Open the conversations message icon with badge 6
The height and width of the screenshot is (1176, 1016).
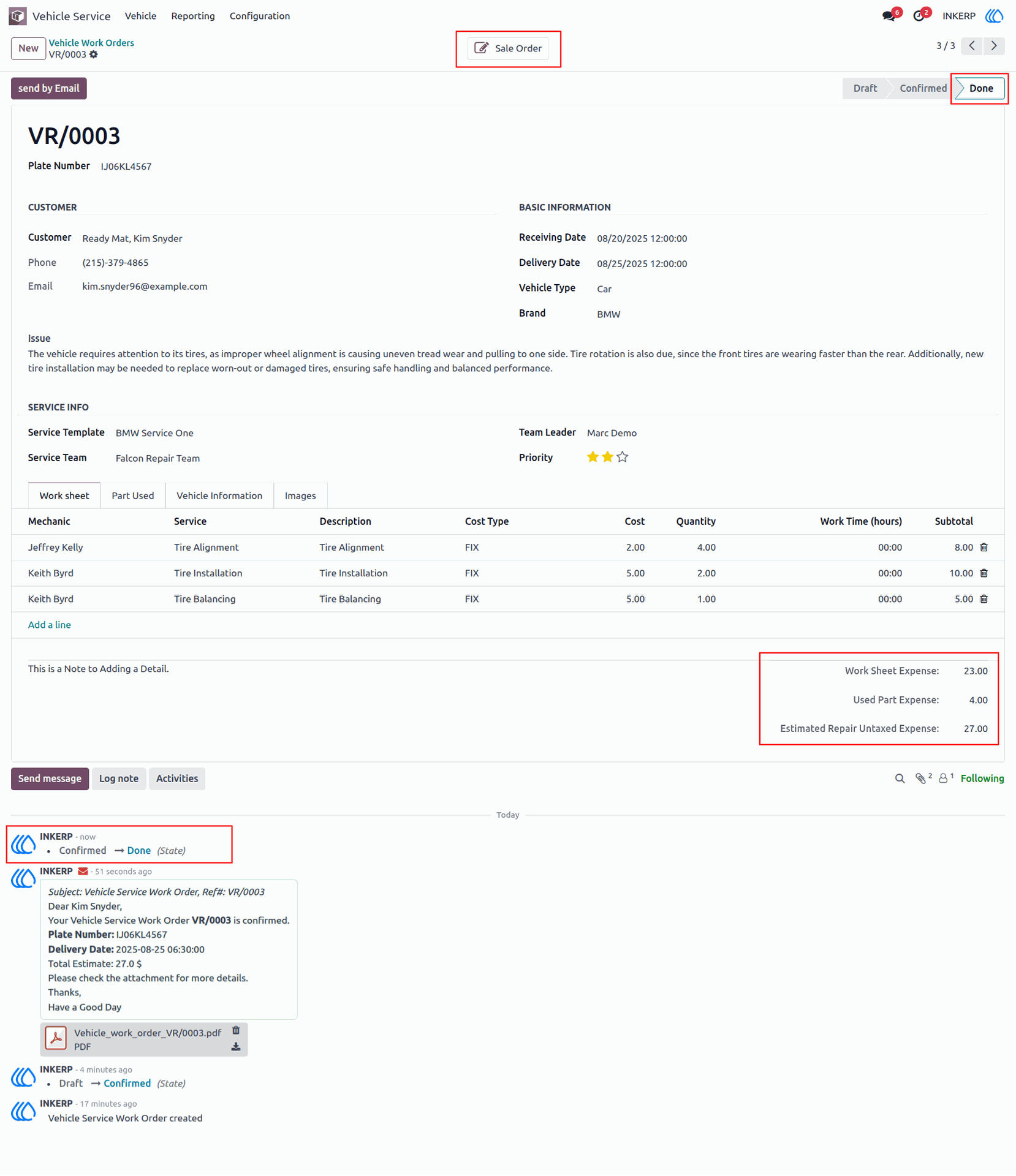pos(889,16)
